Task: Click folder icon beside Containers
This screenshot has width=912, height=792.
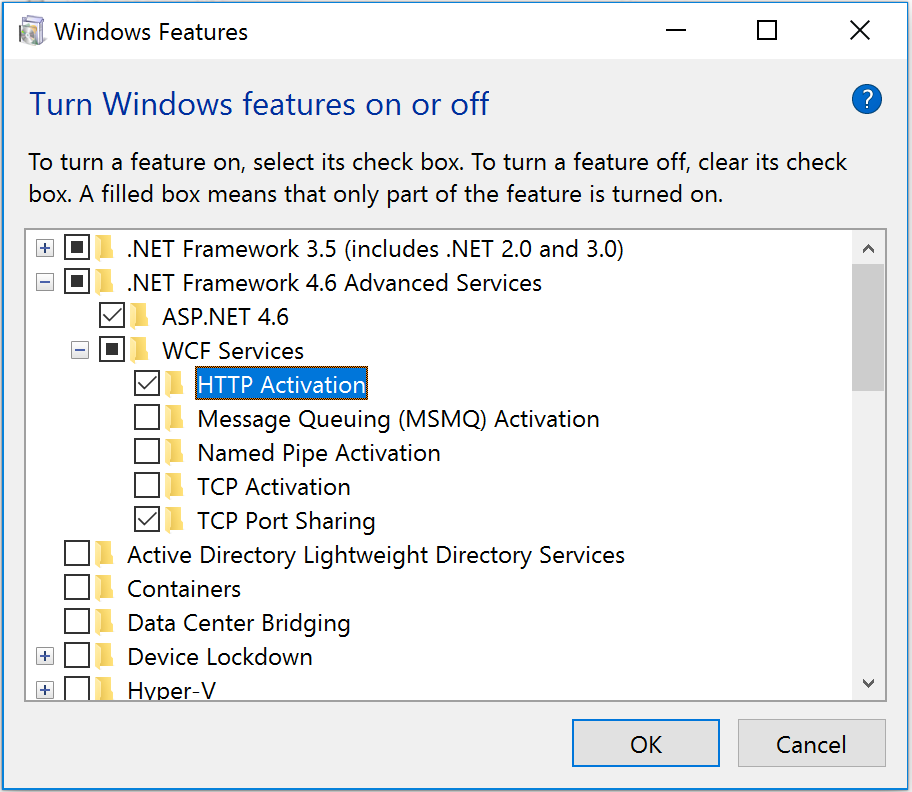Action: coord(105,588)
